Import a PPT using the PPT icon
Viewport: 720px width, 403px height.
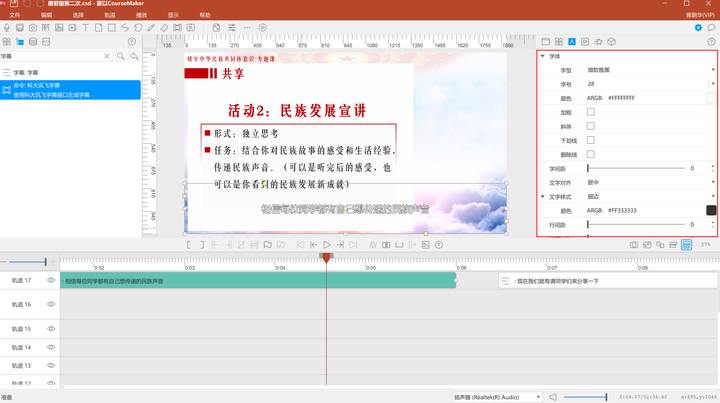46,28
